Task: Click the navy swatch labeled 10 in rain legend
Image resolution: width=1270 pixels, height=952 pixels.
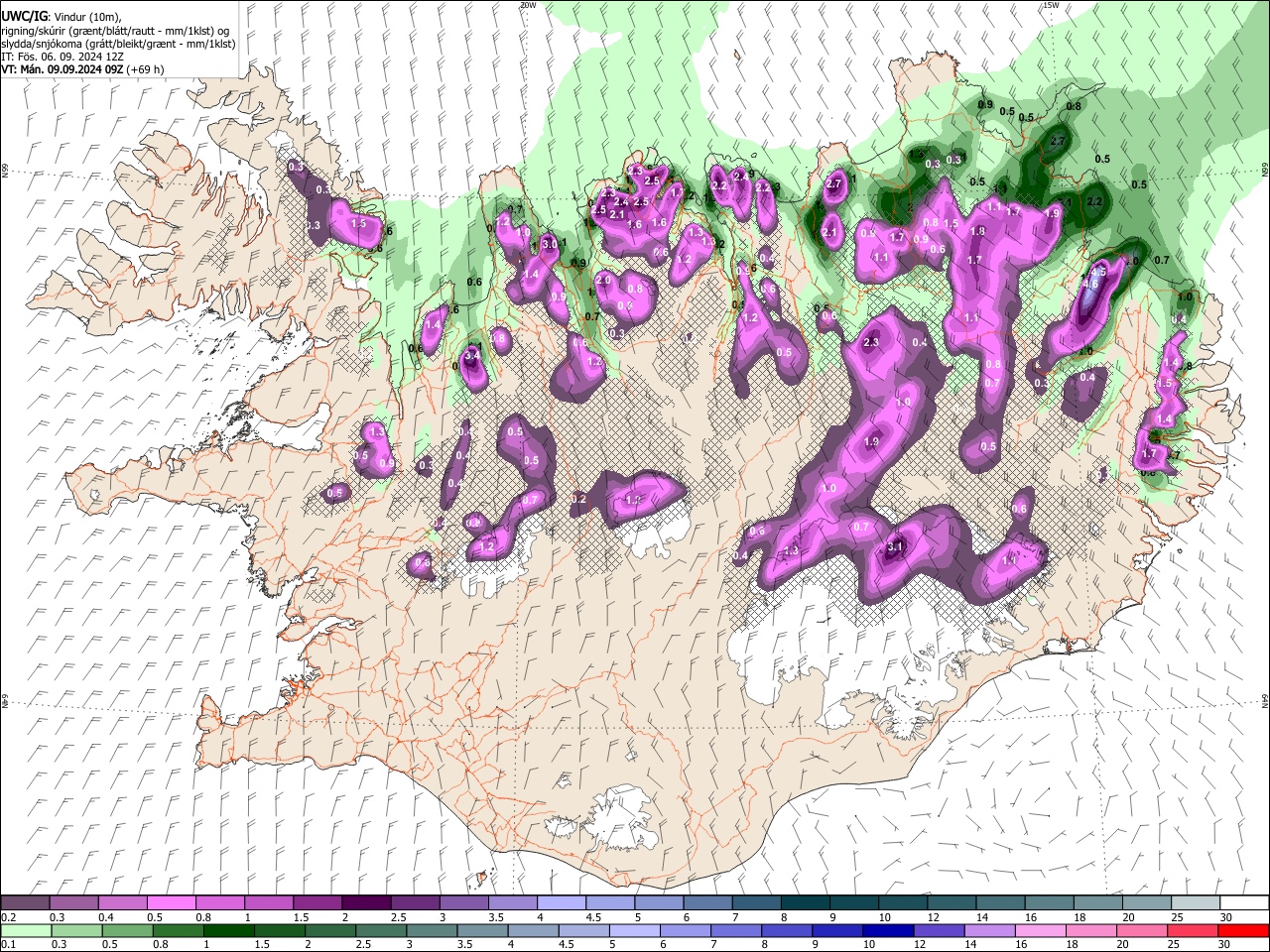Action: [886, 930]
